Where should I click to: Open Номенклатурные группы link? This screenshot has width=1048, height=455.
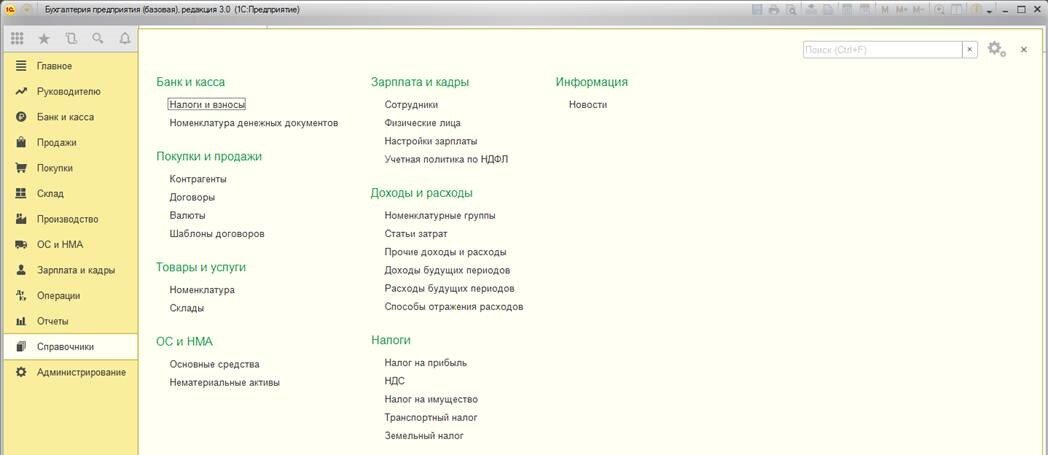(x=440, y=215)
